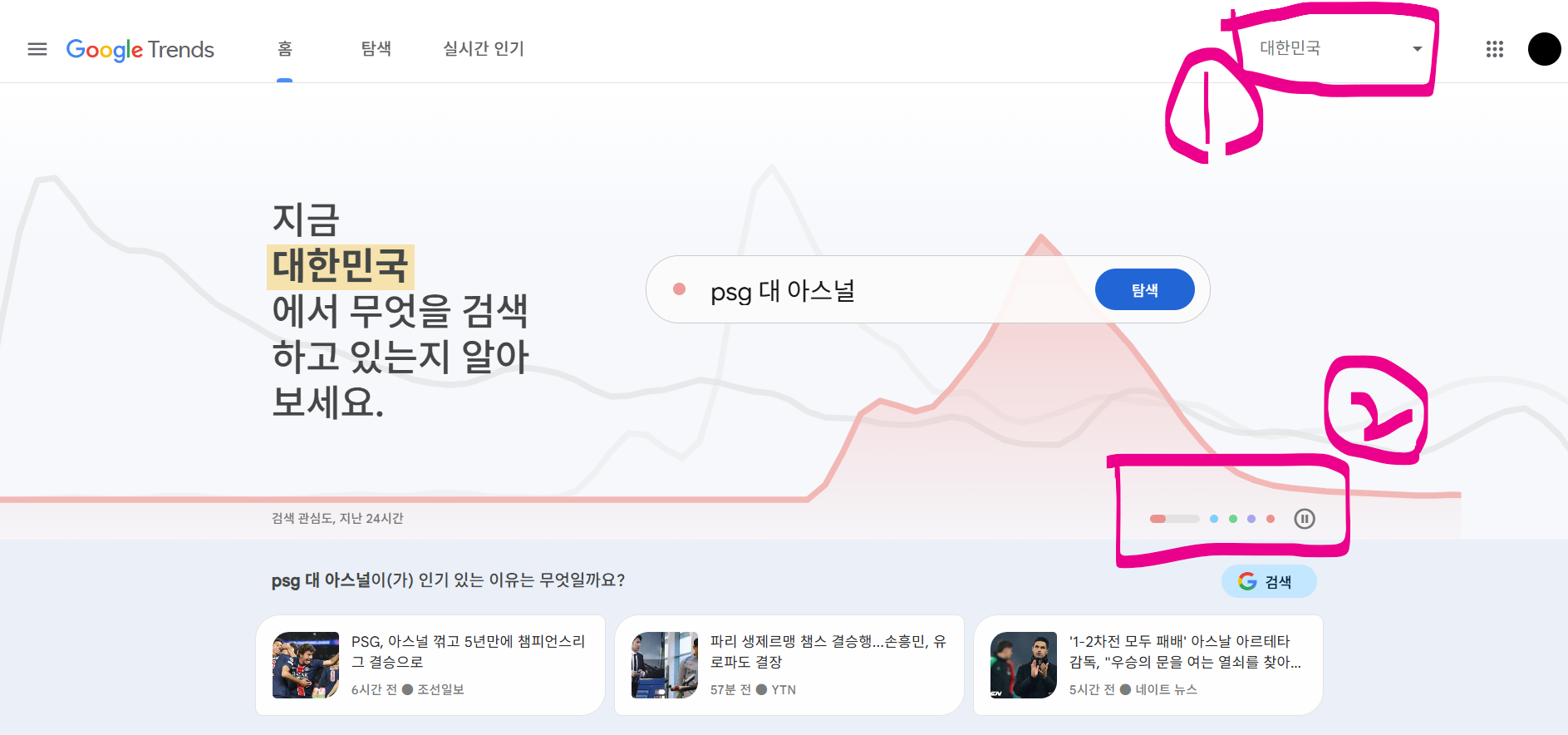This screenshot has height=735, width=1568.
Task: Click the Google Trends logo
Action: (140, 50)
